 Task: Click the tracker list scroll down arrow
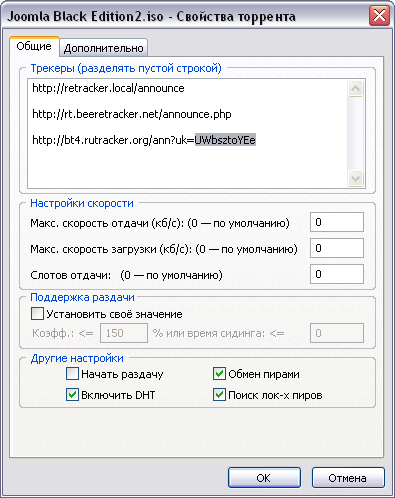[355, 178]
